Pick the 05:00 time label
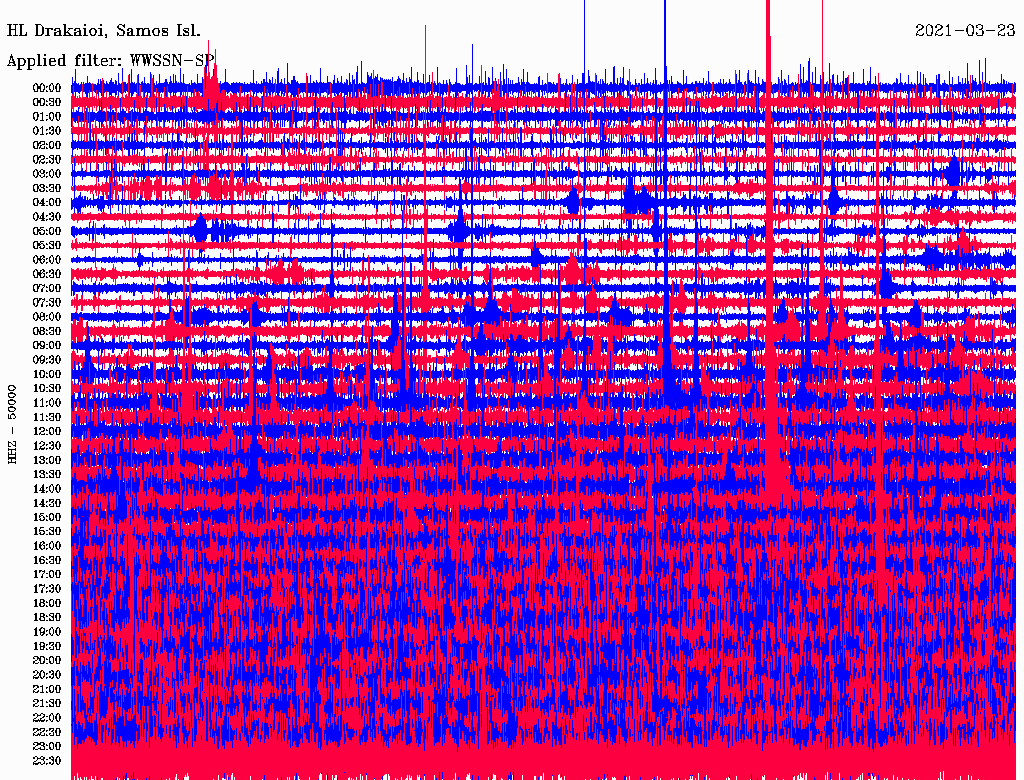 47,231
